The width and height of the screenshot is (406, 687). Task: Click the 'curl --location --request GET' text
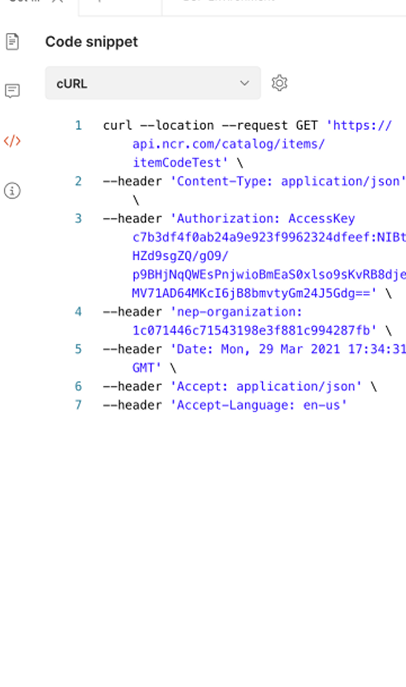pyautogui.click(x=210, y=125)
